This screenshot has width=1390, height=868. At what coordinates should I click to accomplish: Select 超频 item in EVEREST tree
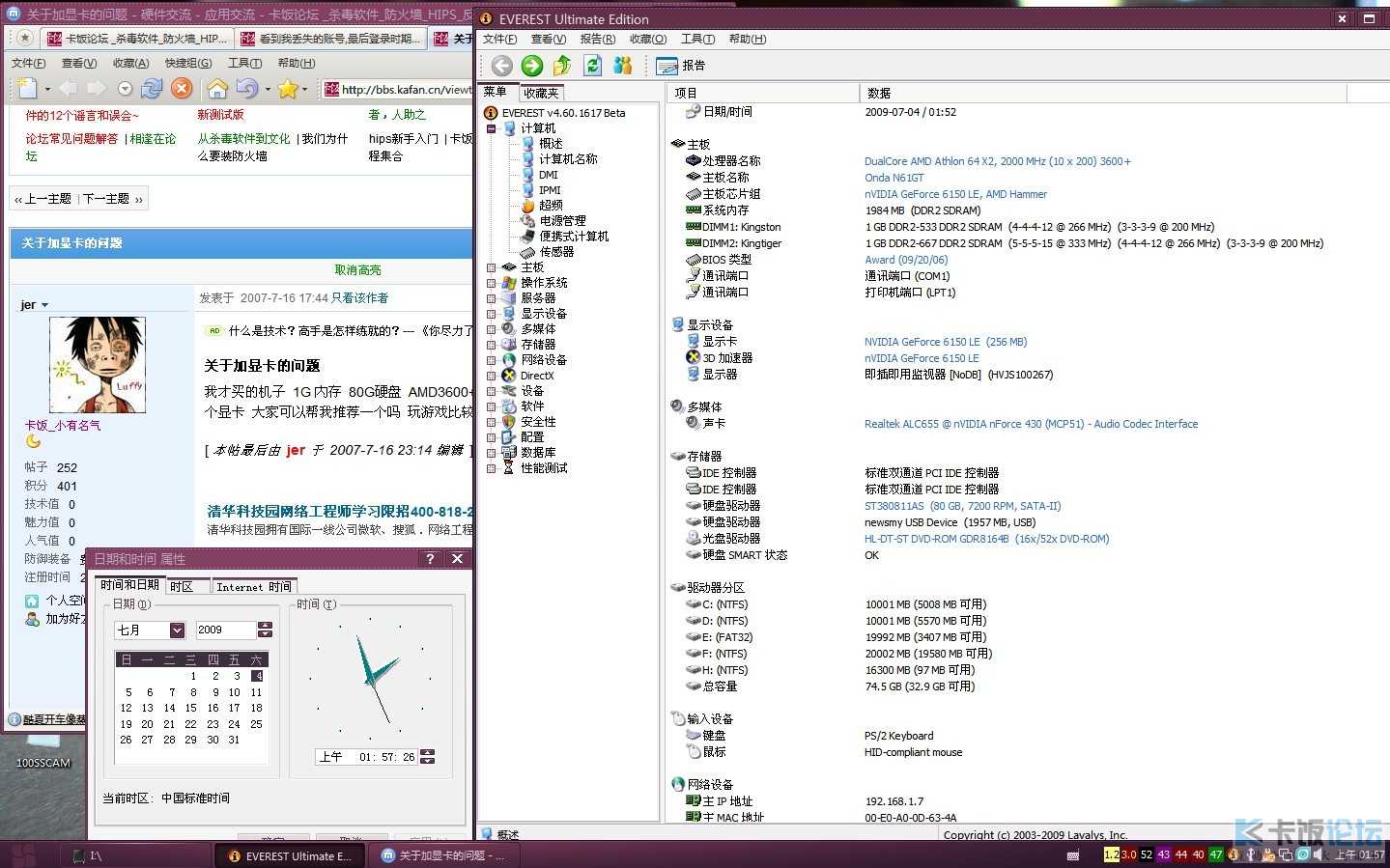coord(551,206)
